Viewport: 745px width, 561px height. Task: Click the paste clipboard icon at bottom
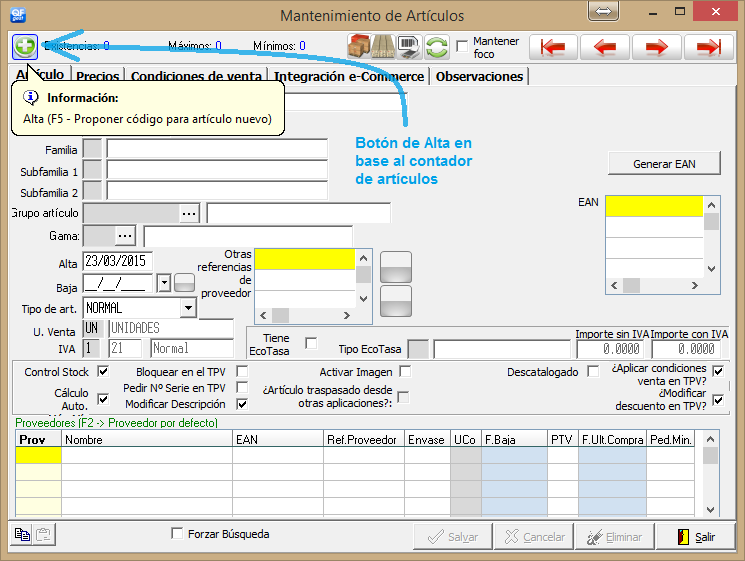tap(43, 534)
